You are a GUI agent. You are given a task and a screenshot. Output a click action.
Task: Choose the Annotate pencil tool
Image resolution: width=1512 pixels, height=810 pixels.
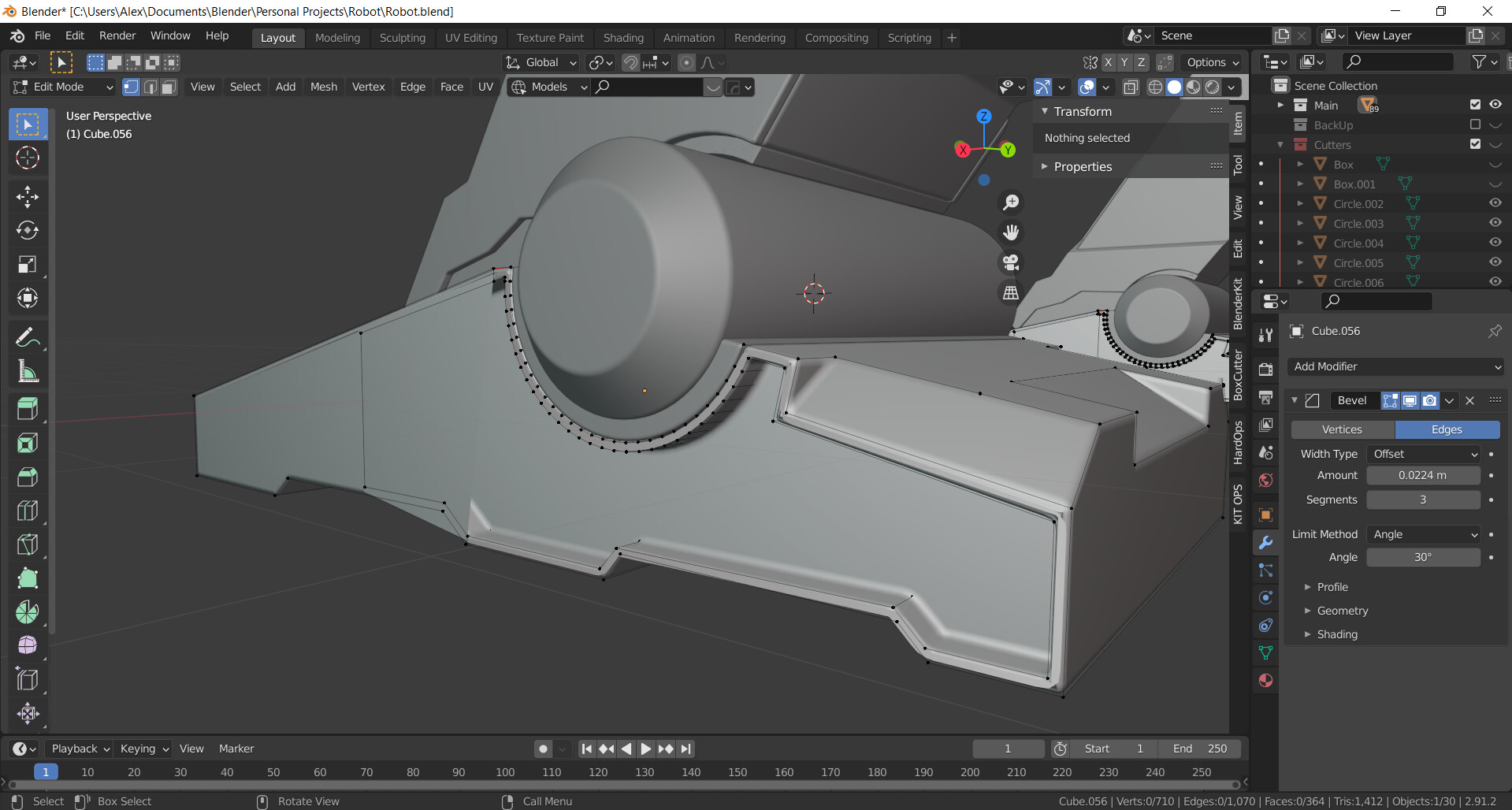(28, 337)
